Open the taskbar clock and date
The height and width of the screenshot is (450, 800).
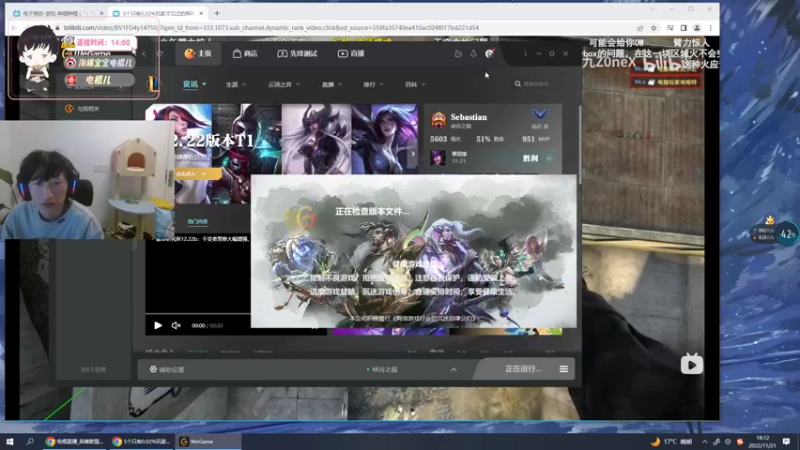[762, 441]
